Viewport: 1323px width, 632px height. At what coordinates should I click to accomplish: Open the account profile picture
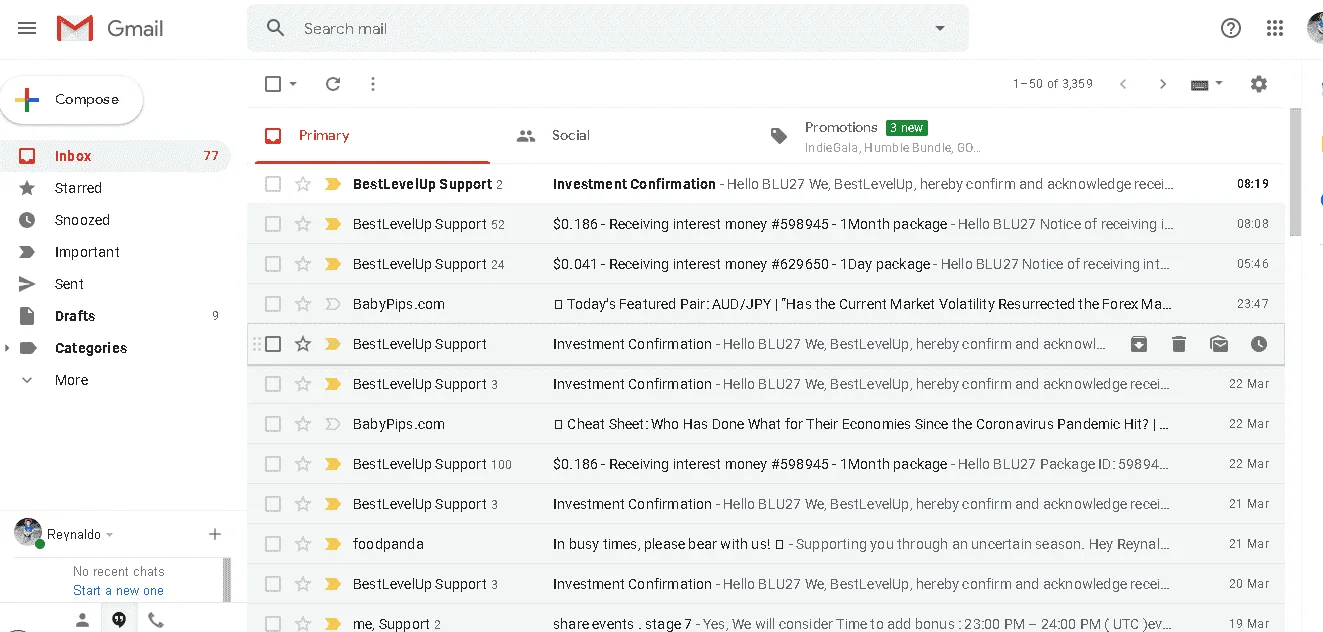[1315, 28]
